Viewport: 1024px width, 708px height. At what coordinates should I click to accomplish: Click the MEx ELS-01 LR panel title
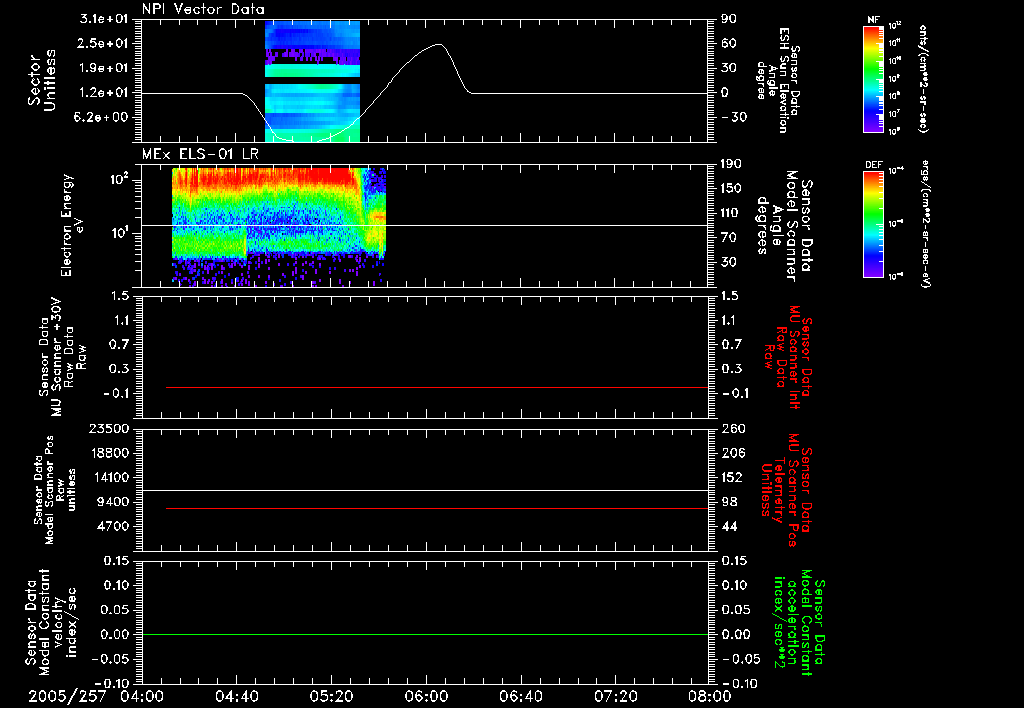pos(199,155)
